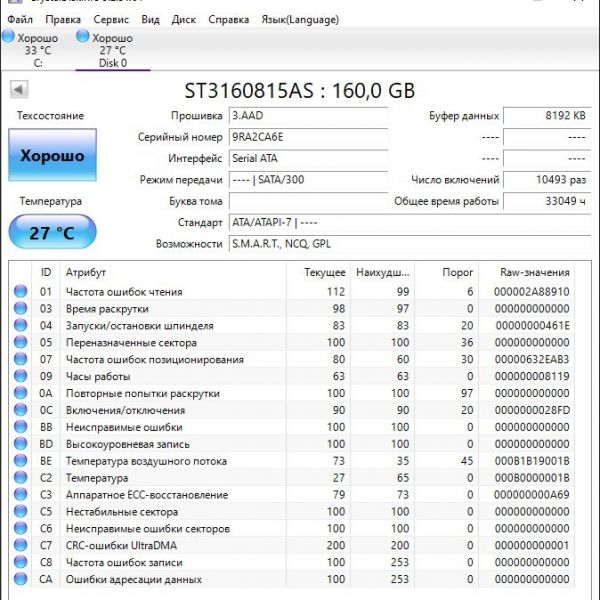The height and width of the screenshot is (600, 600).
Task: Select the Частота ошибок чтения attribute name
Action: click(124, 292)
